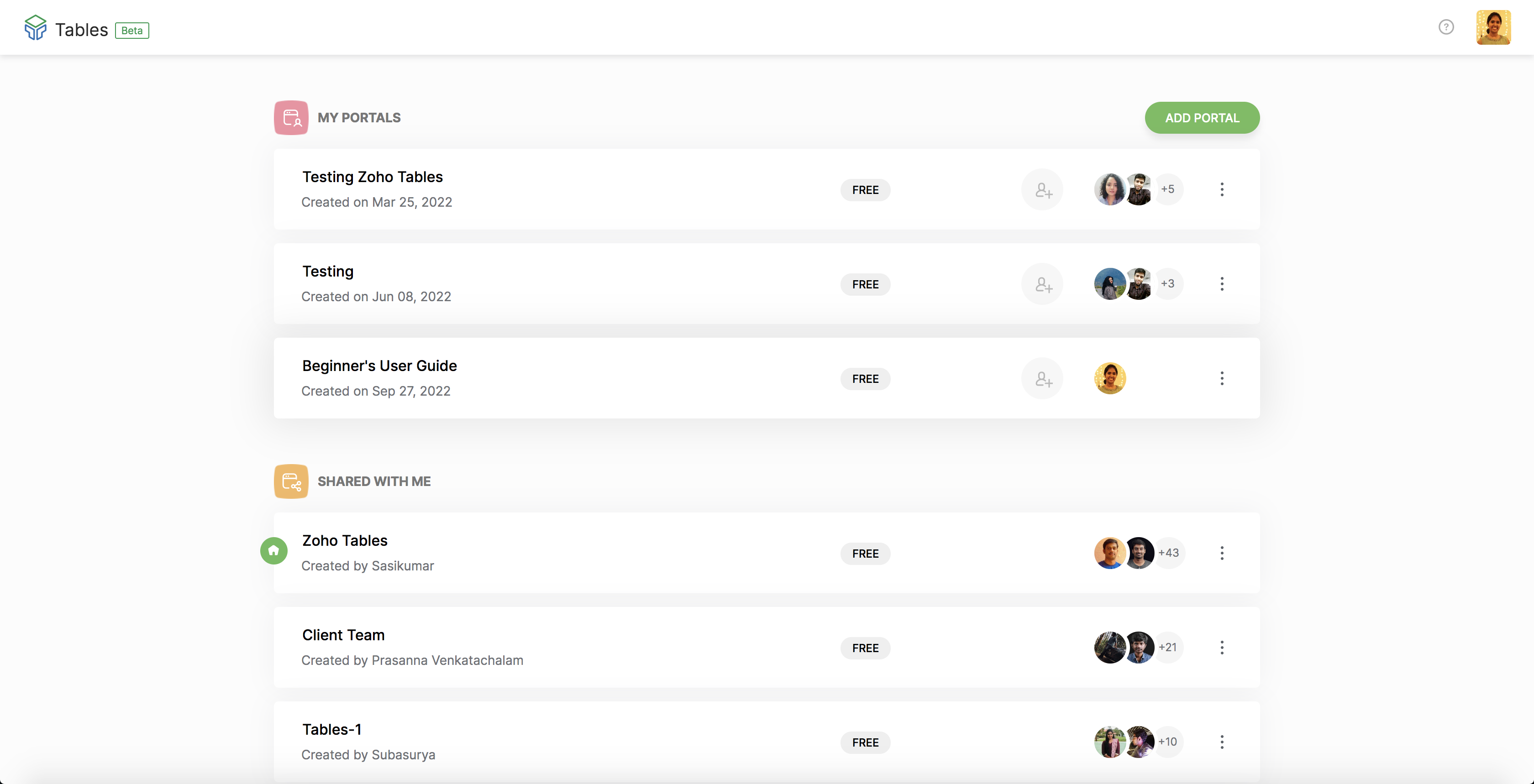The width and height of the screenshot is (1534, 784).
Task: Show the +43 members of Zoho Tables
Action: coord(1168,553)
